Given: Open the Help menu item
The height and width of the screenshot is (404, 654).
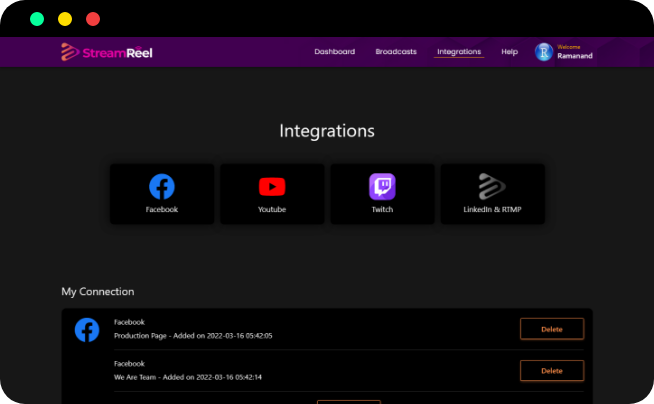Looking at the screenshot, I should coord(510,52).
